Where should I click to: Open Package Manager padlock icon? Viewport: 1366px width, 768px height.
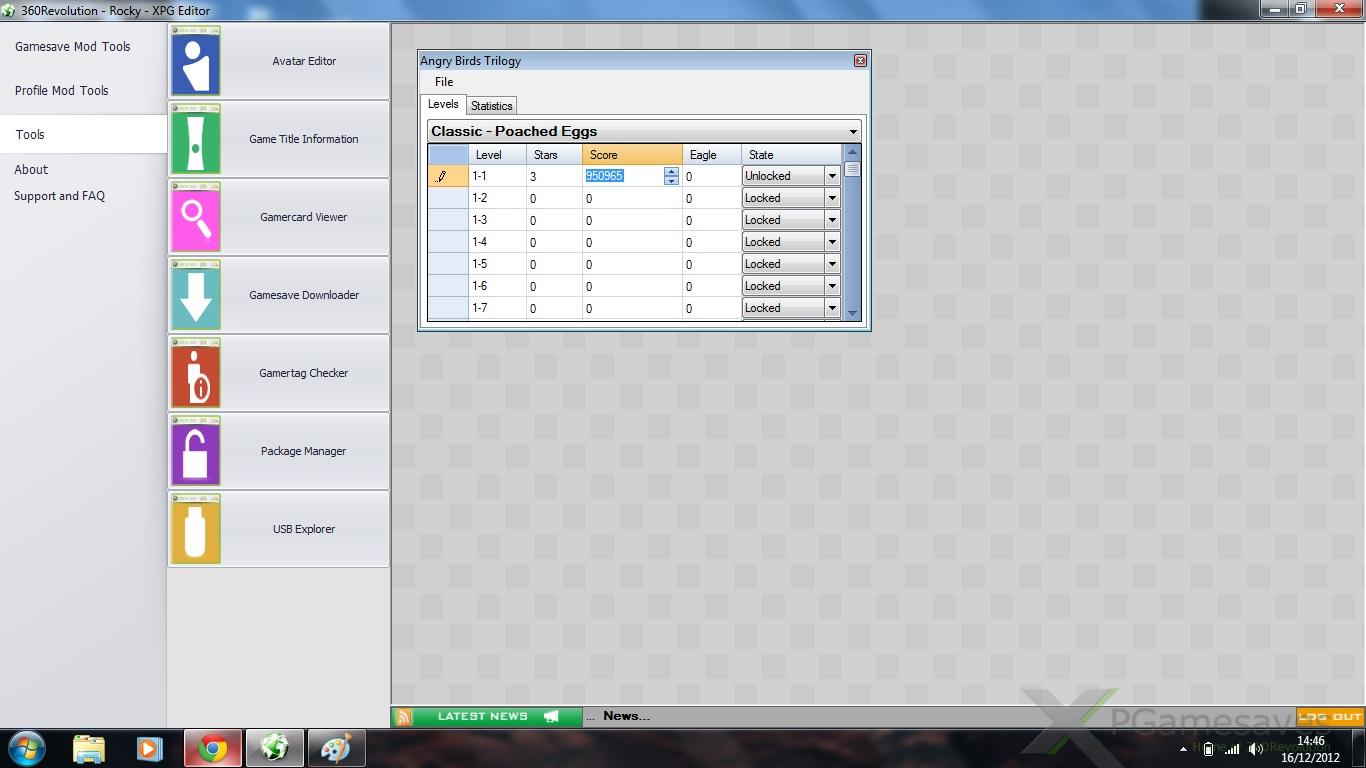coord(196,452)
